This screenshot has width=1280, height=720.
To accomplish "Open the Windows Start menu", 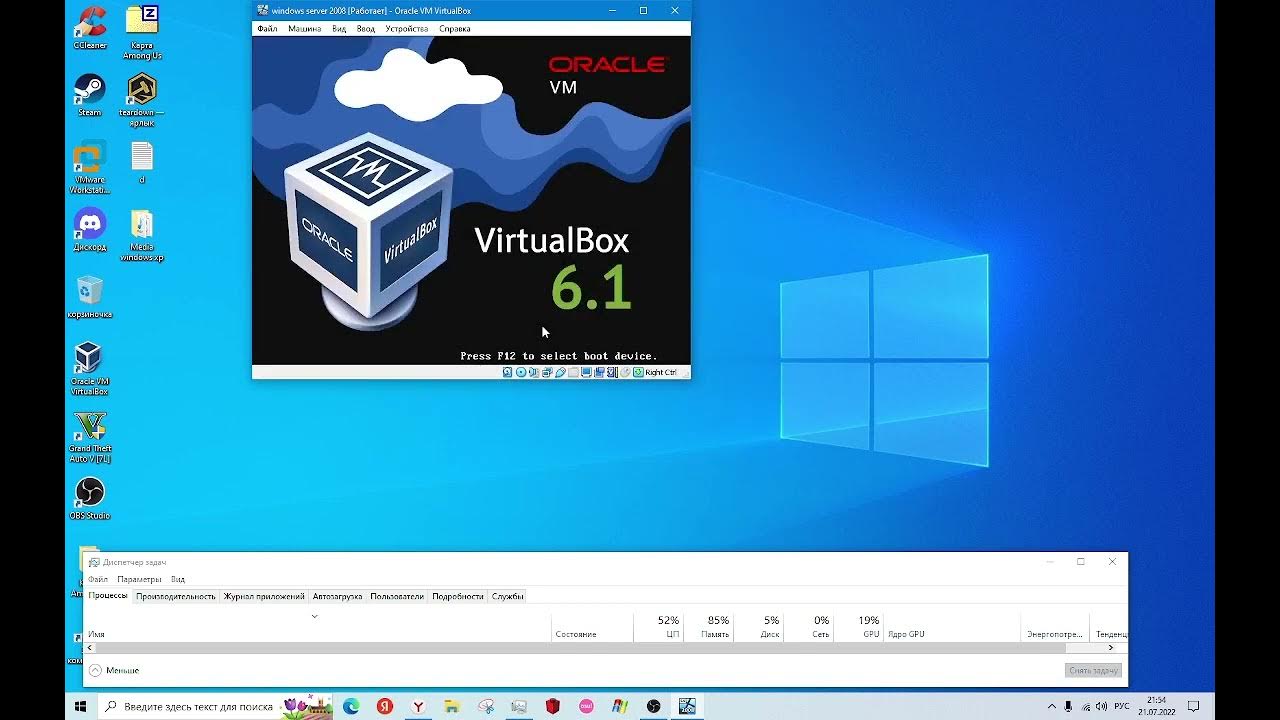I will tap(82, 706).
